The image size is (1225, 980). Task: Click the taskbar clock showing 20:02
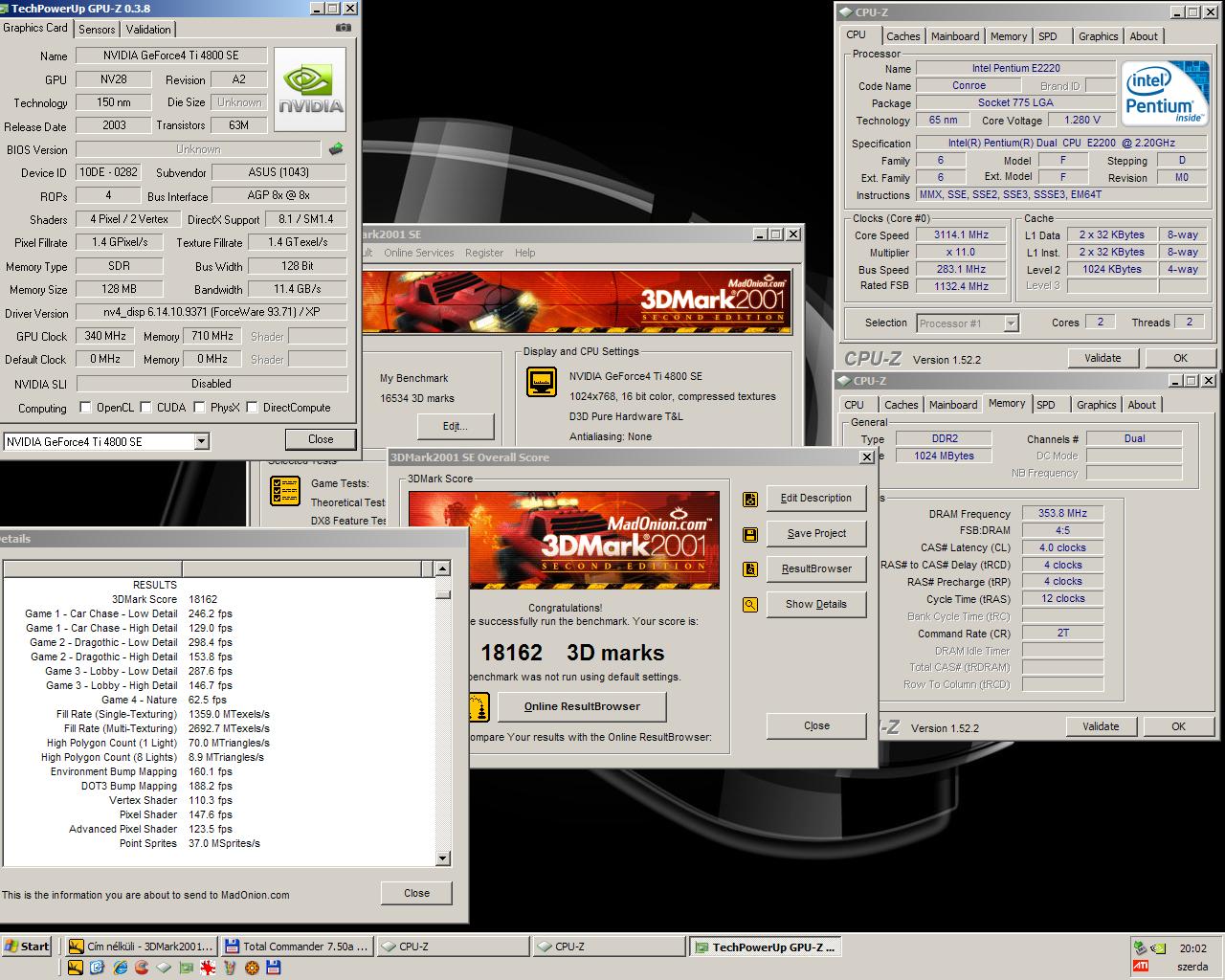click(x=1193, y=948)
